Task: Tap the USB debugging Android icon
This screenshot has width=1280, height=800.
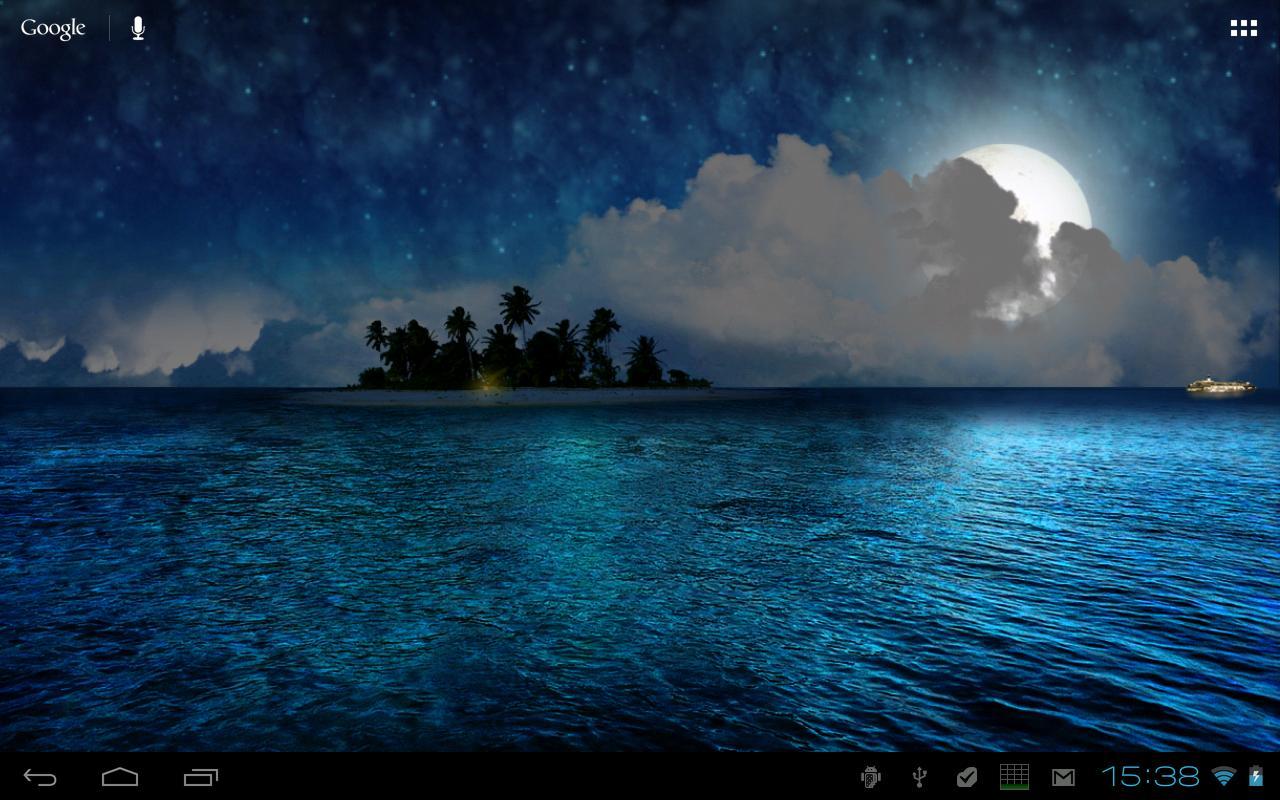Action: tap(870, 776)
